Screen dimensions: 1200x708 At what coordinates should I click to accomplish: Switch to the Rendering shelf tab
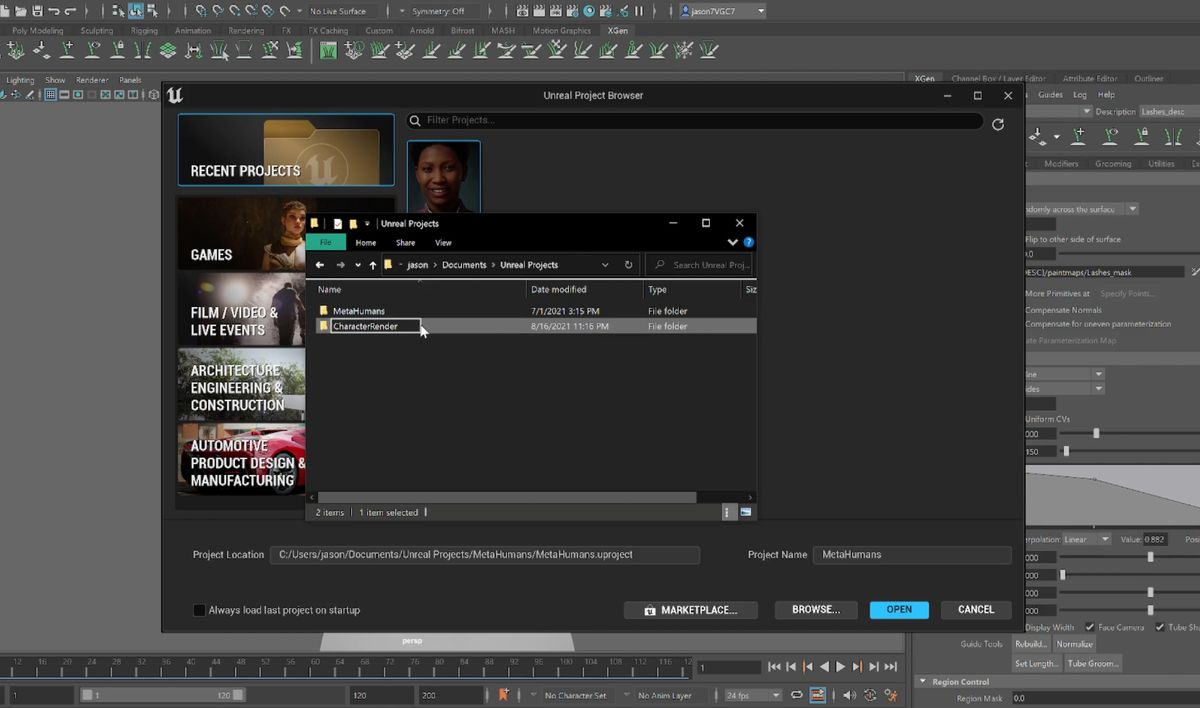coord(246,30)
